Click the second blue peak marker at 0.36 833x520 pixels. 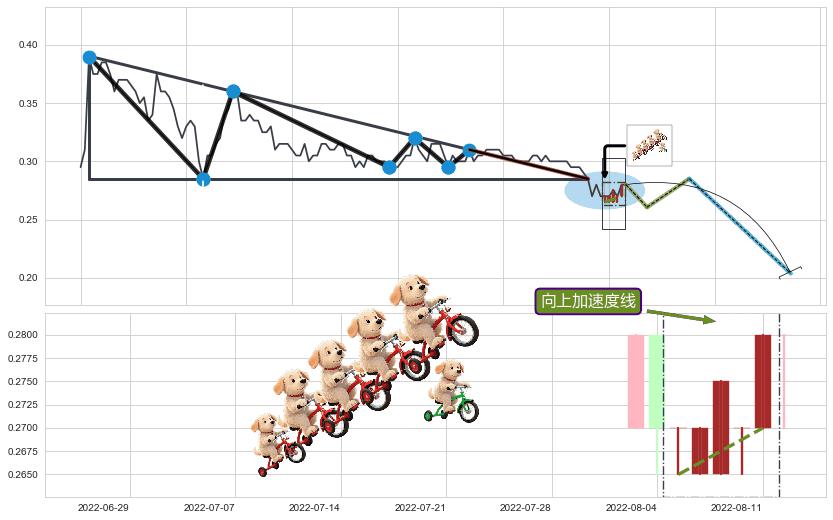pos(233,91)
